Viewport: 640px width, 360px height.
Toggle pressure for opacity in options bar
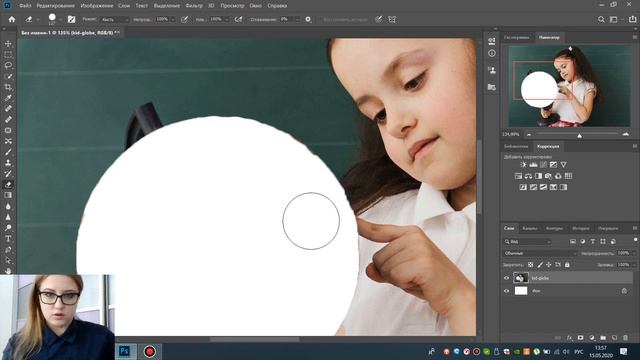click(x=184, y=19)
